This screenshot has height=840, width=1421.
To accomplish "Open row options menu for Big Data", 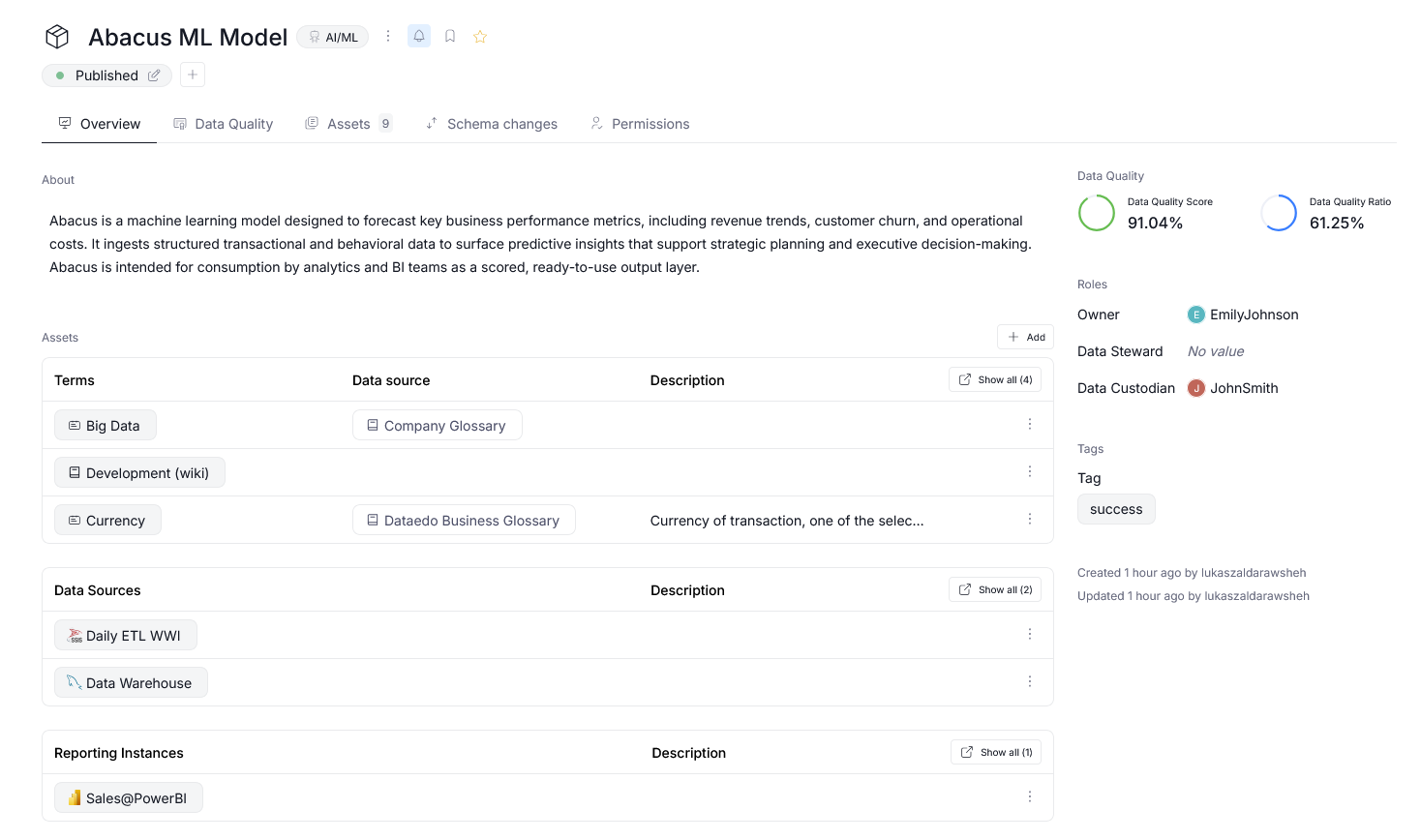I will pyautogui.click(x=1030, y=425).
